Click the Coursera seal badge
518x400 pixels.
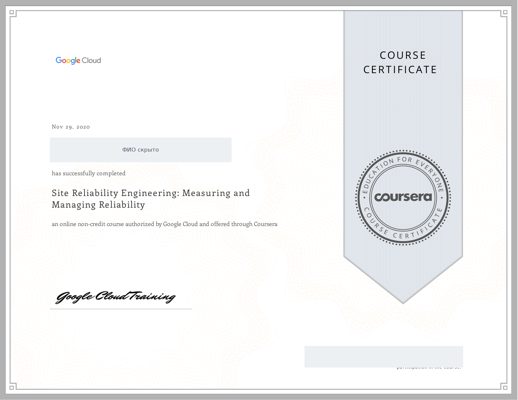403,198
